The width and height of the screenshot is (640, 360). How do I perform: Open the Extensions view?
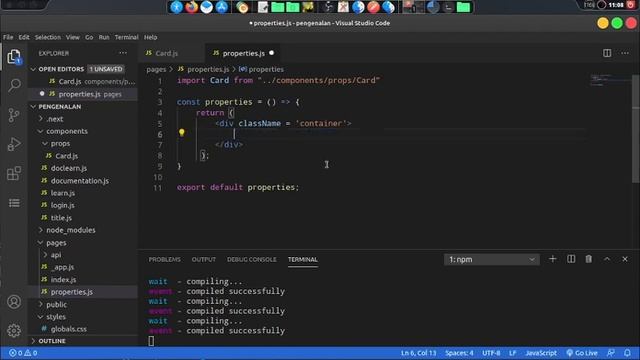14,173
